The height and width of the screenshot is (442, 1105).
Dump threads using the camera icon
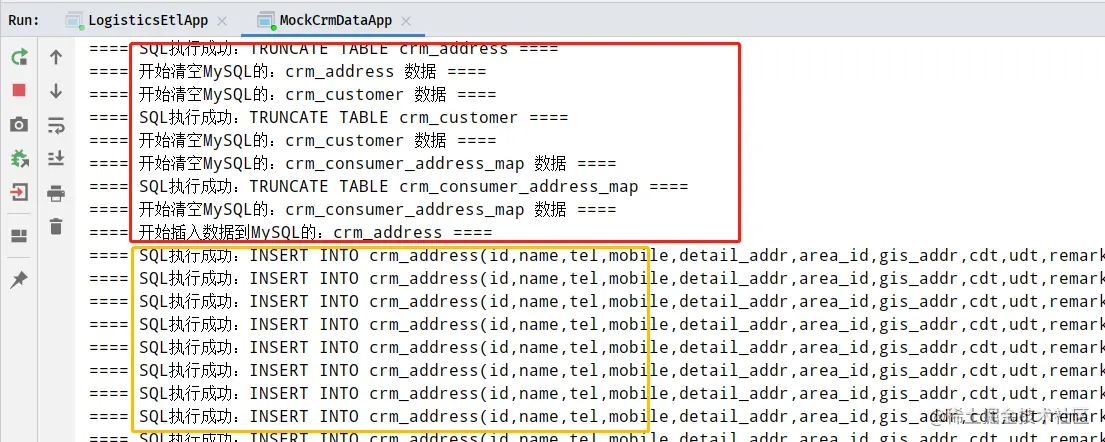[x=19, y=125]
